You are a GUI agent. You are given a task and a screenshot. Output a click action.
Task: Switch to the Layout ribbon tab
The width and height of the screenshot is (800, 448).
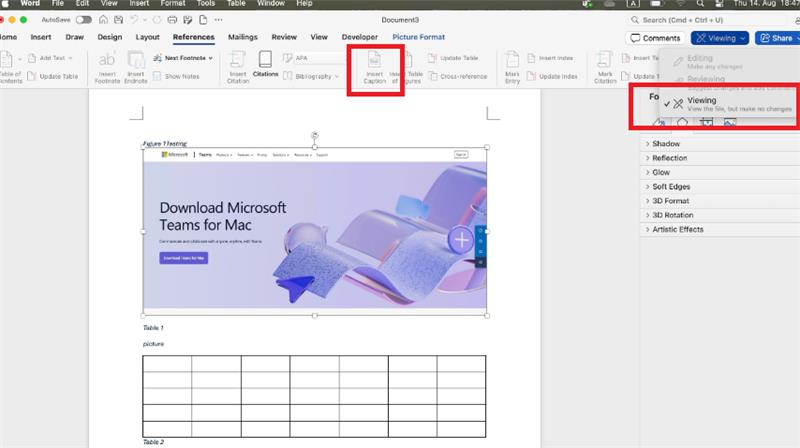[x=147, y=37]
